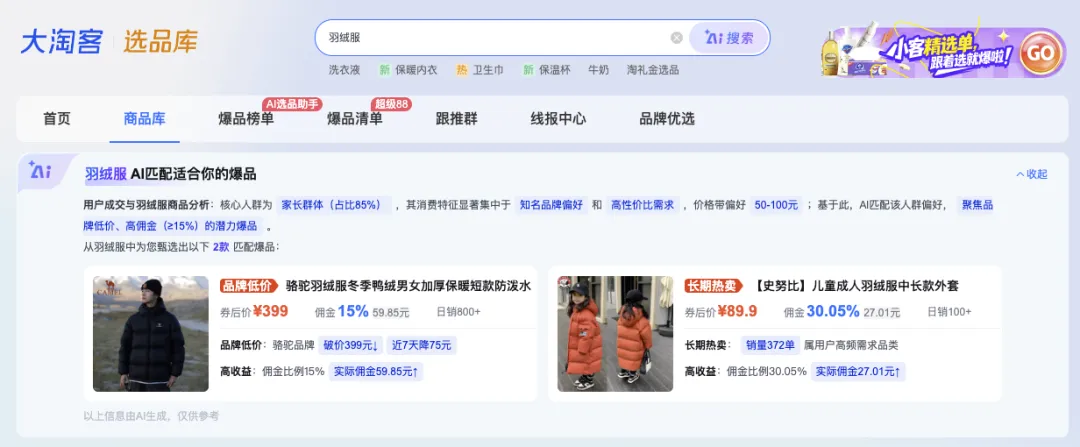Click the 日销100+ text
Screen dimensions: 1080x447
coord(950,312)
